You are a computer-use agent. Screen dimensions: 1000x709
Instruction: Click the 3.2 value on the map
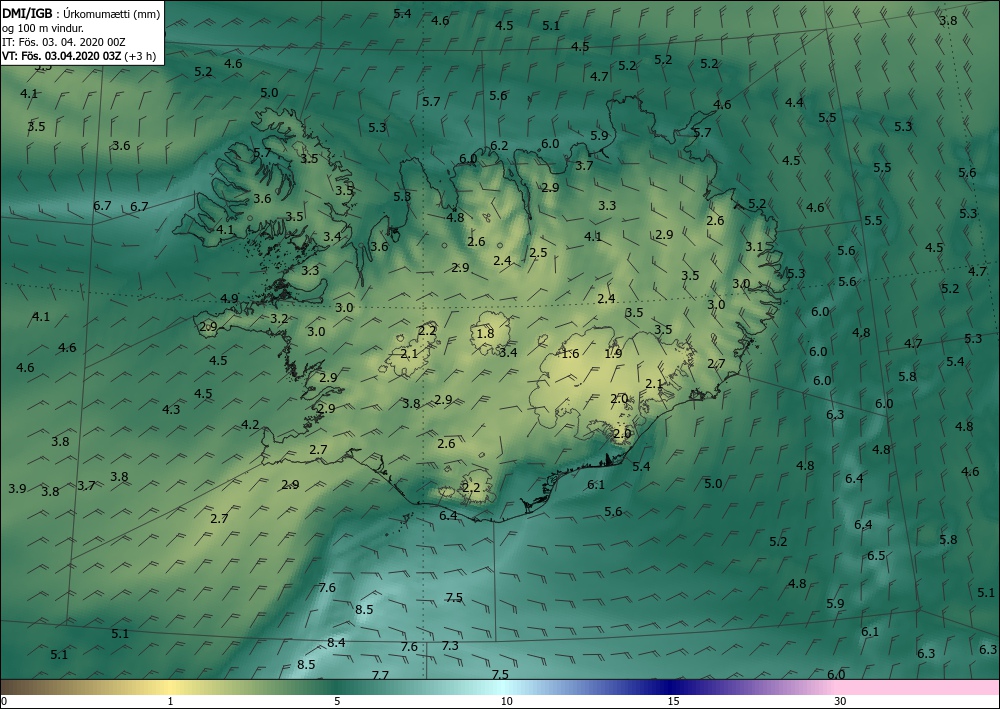[279, 319]
